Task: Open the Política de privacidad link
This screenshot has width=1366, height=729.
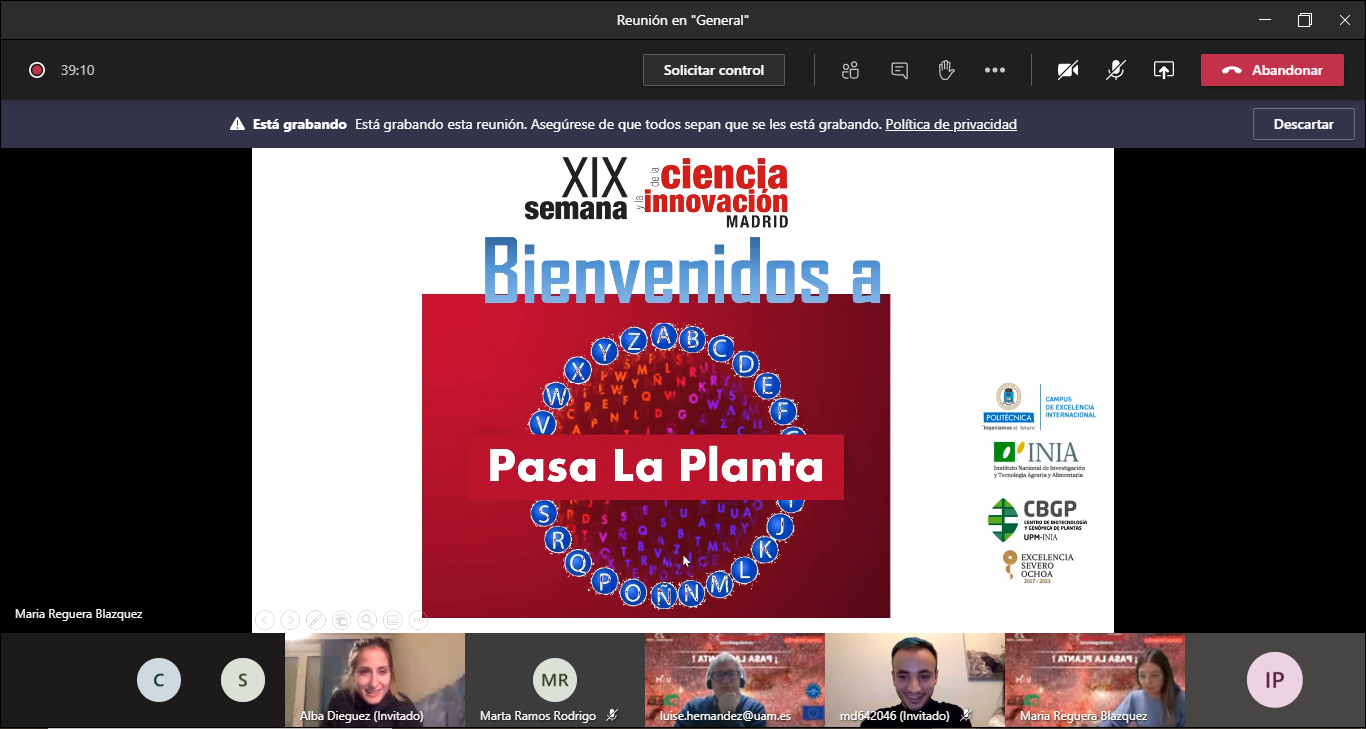Action: pos(950,124)
